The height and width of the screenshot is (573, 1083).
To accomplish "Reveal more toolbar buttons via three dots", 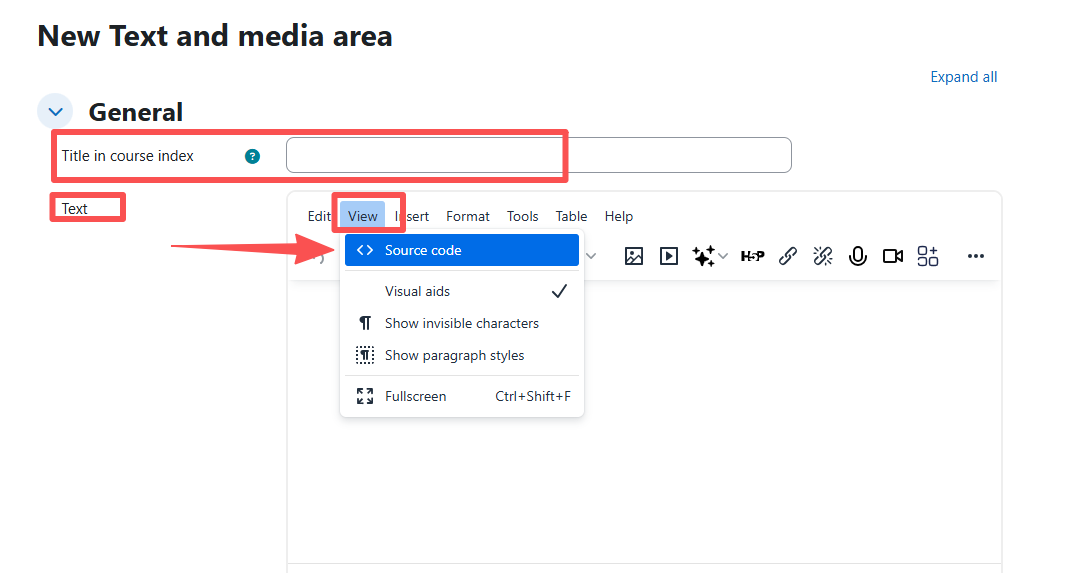I will click(x=976, y=256).
